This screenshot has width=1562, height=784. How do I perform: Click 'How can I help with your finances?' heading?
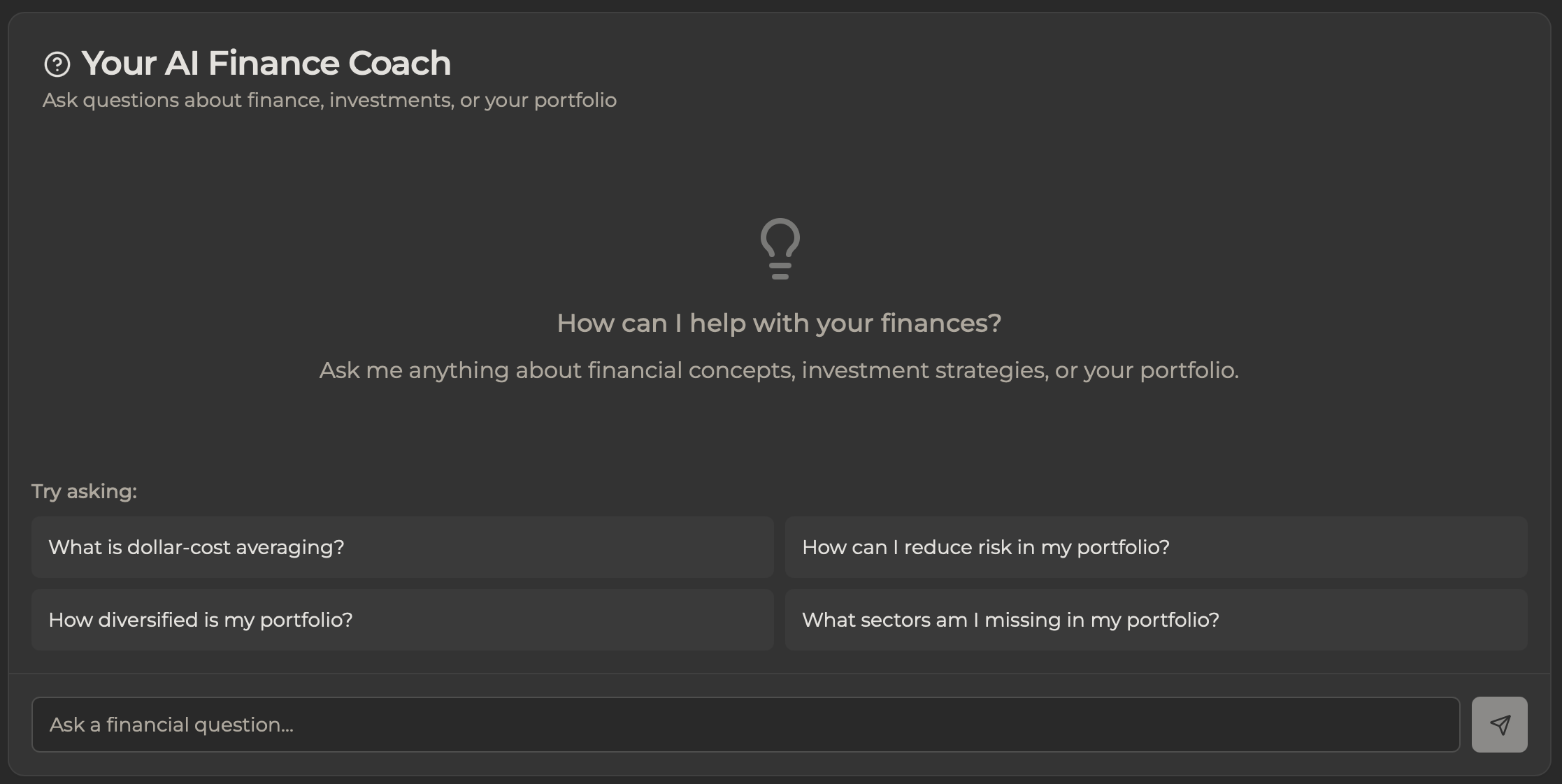[779, 323]
